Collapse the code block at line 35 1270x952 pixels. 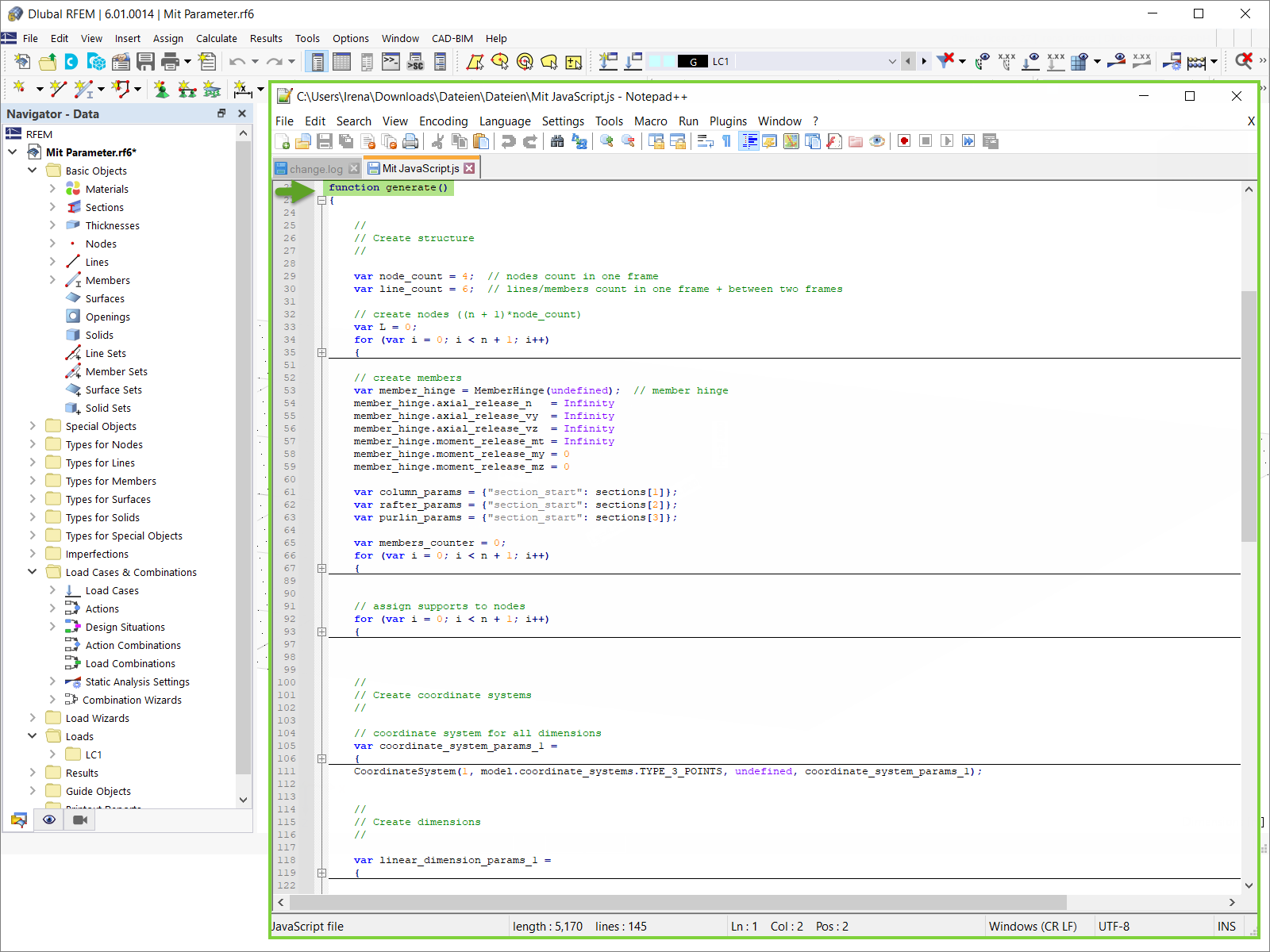tap(322, 352)
